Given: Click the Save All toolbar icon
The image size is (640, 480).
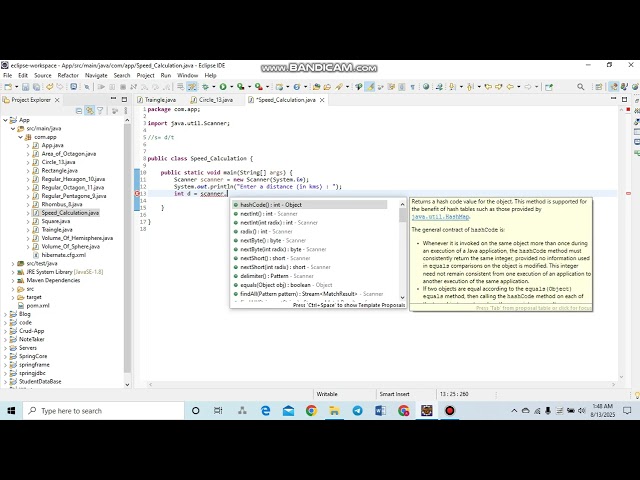Looking at the screenshot, I should pyautogui.click(x=36, y=87).
